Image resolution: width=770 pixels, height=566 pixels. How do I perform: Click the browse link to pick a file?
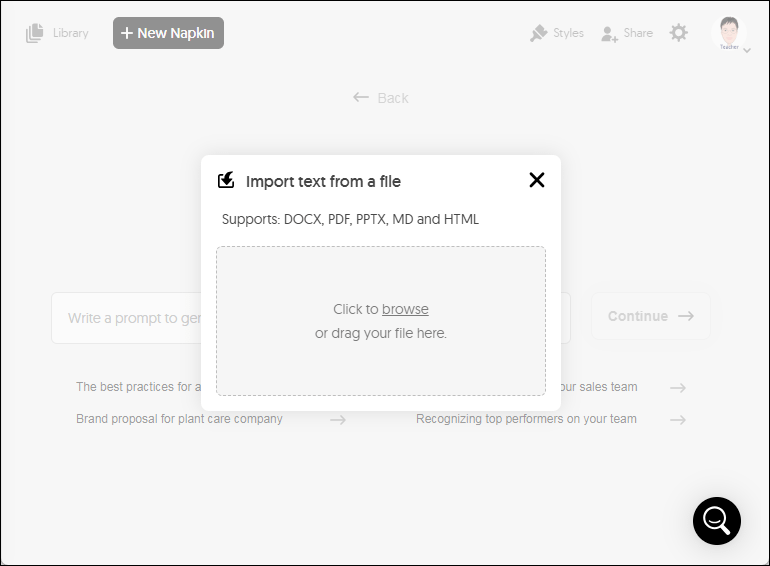[x=405, y=309]
